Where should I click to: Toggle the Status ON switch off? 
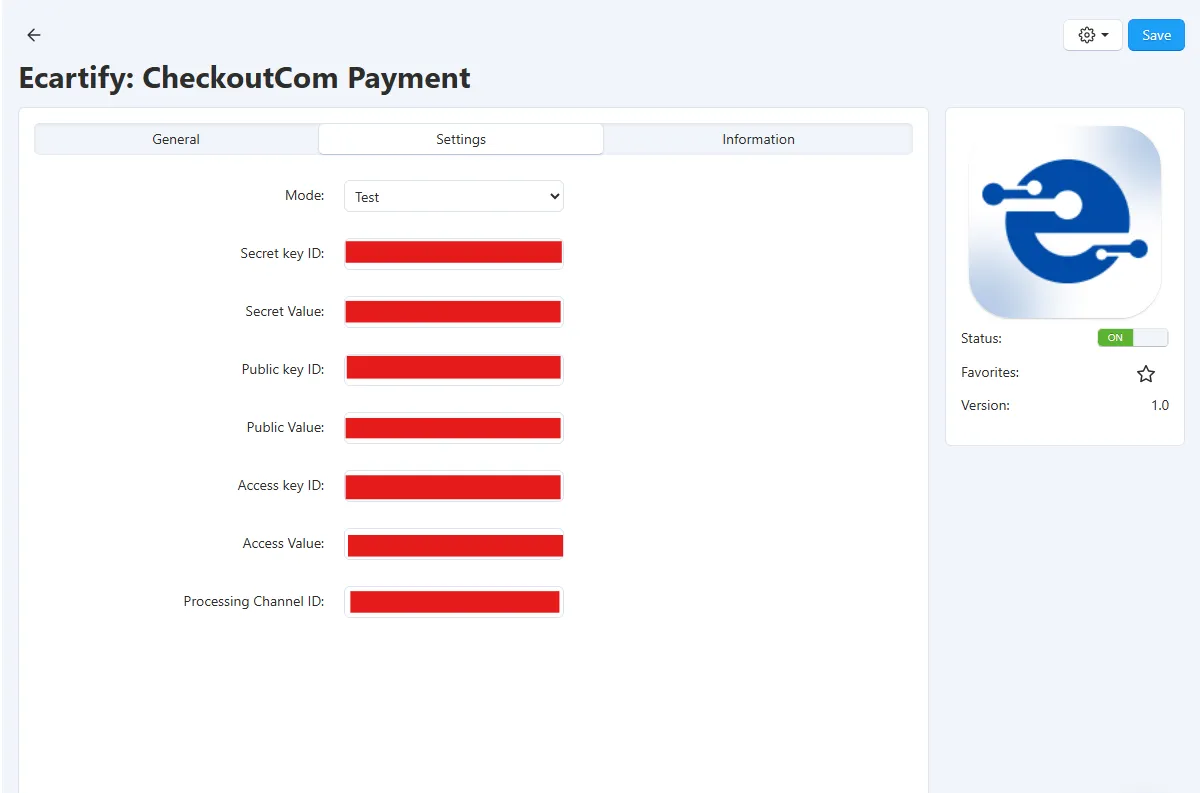(1132, 338)
